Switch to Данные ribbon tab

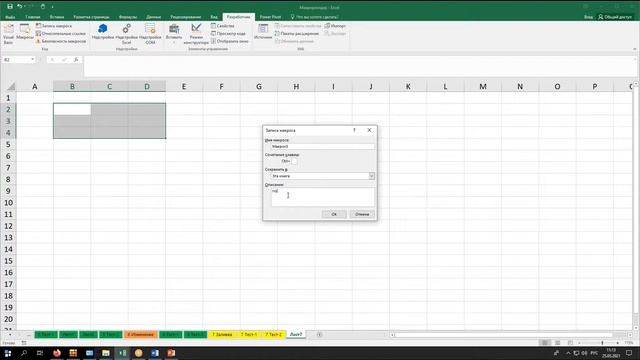click(153, 17)
